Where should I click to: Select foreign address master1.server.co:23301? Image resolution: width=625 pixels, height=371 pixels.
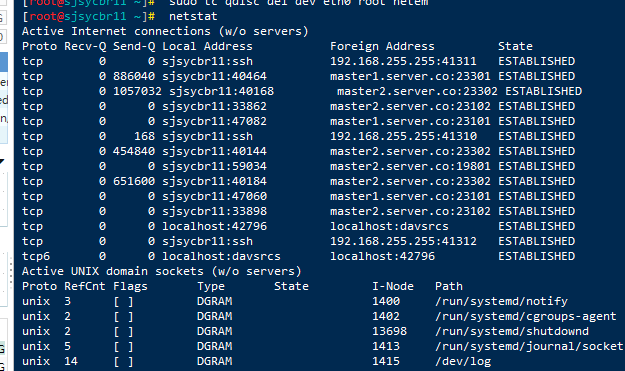[410, 76]
